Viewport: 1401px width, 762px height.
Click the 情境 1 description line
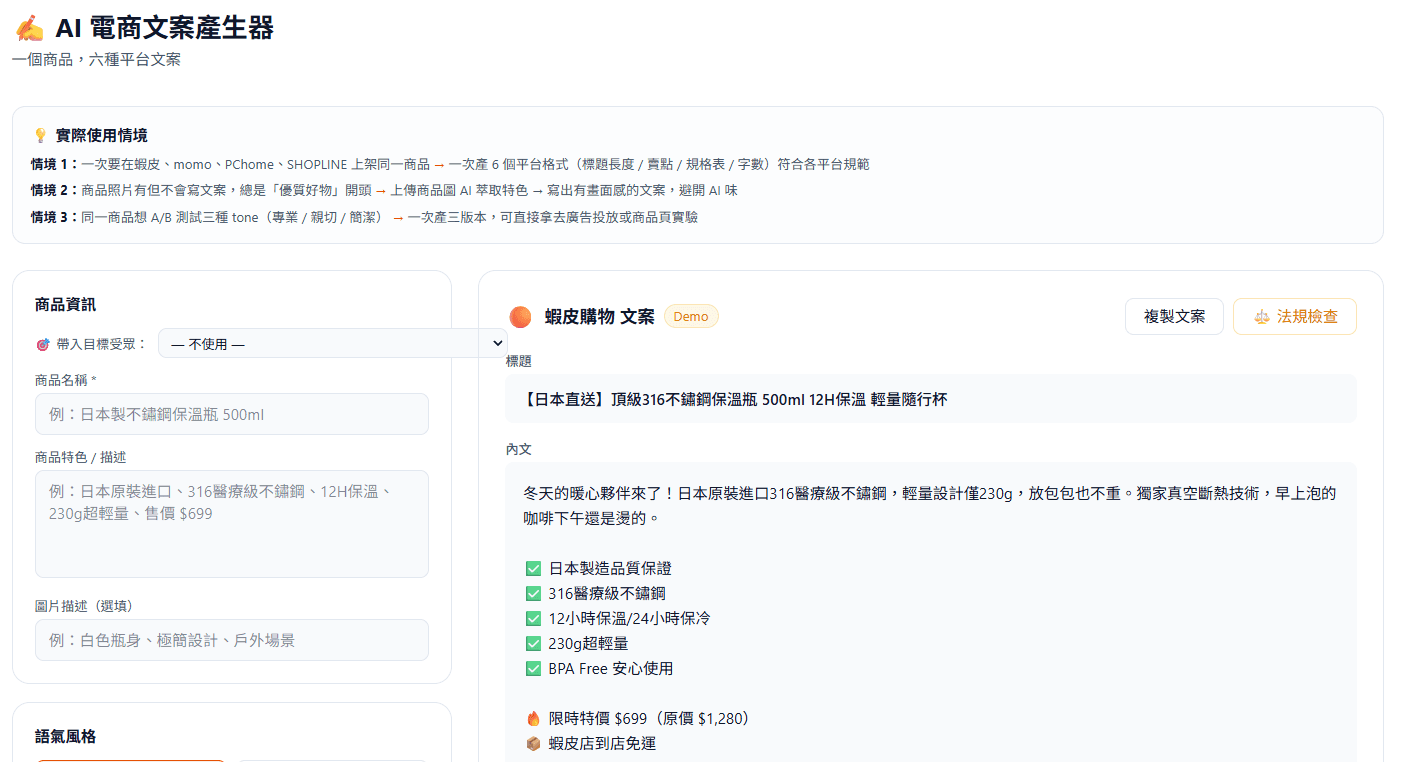(x=450, y=164)
